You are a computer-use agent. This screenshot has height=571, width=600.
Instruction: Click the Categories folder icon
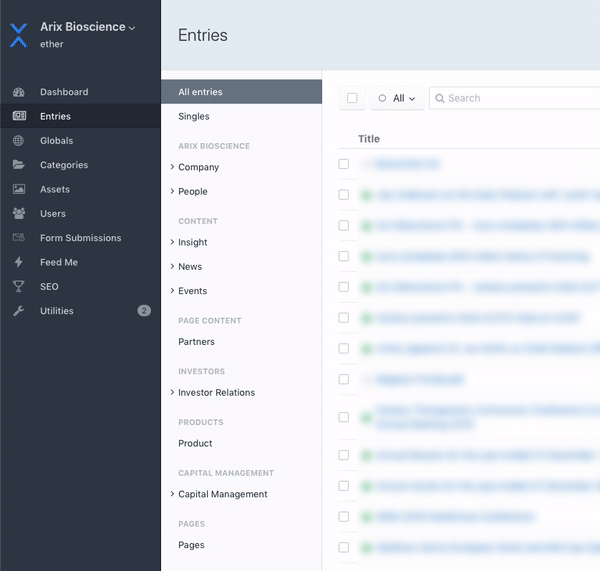tap(18, 165)
